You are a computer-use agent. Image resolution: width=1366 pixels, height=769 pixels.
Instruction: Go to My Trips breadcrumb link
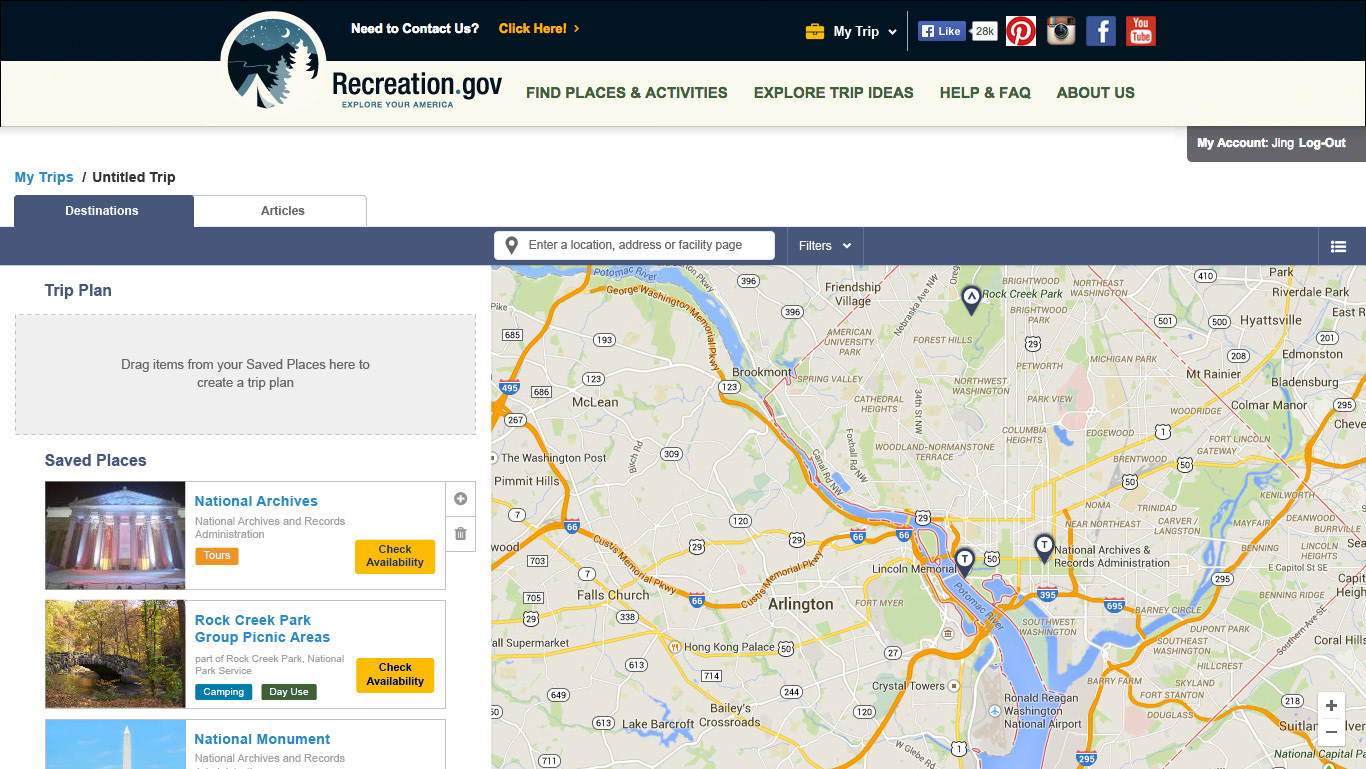(x=44, y=177)
